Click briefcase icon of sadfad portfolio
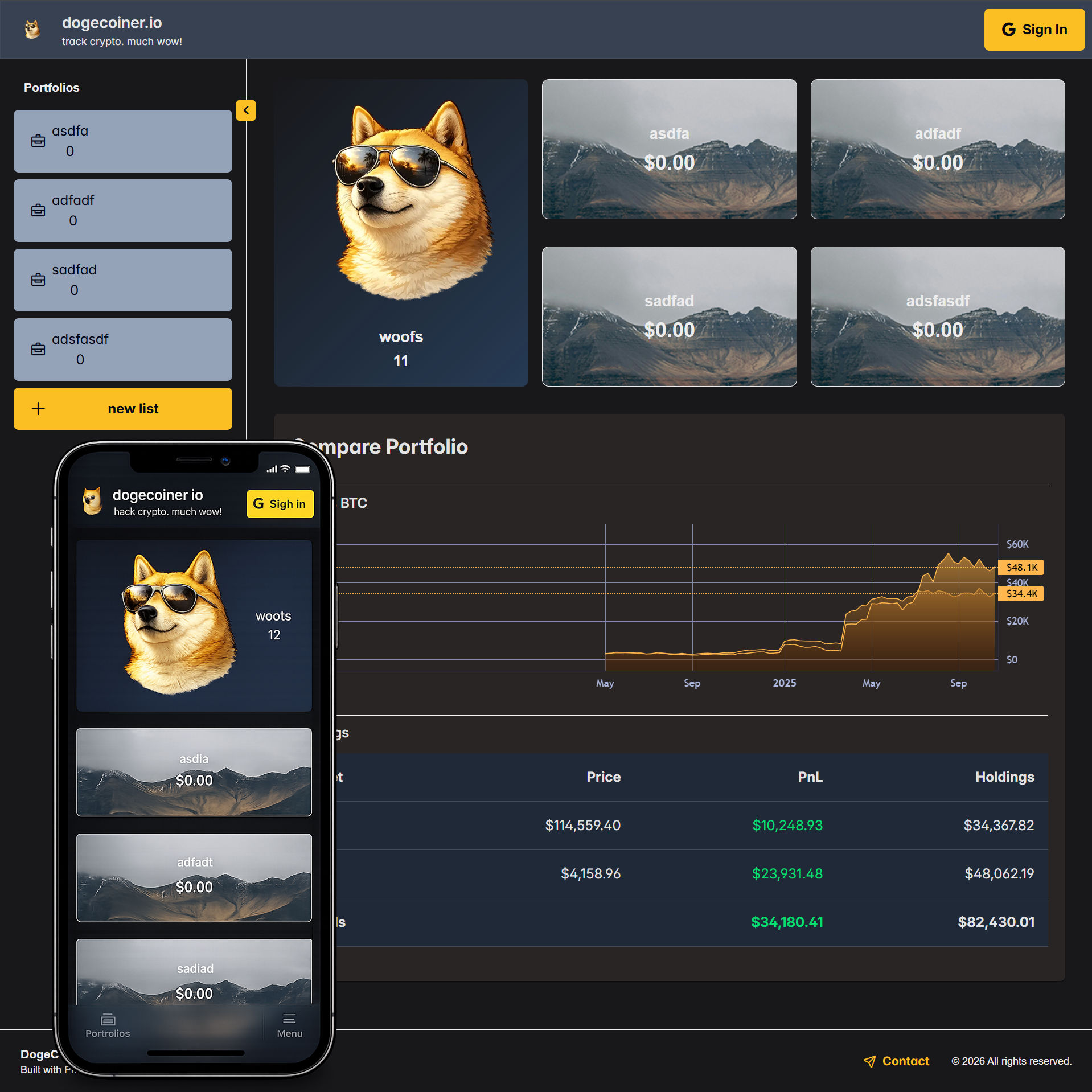 click(x=38, y=280)
